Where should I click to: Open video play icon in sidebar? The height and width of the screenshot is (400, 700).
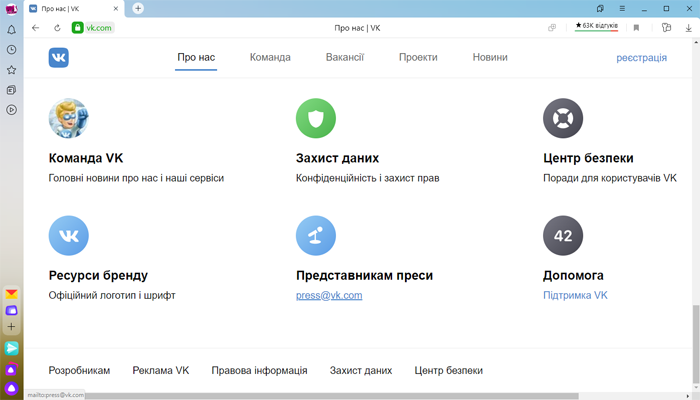pyautogui.click(x=12, y=110)
